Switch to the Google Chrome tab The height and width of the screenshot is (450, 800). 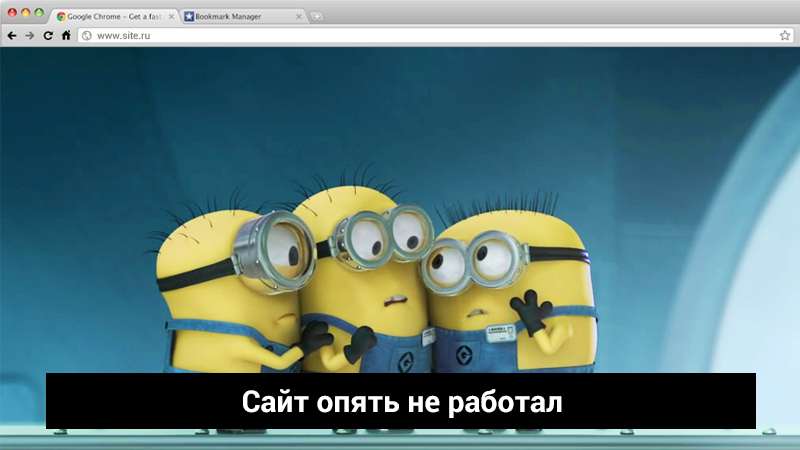pos(115,16)
